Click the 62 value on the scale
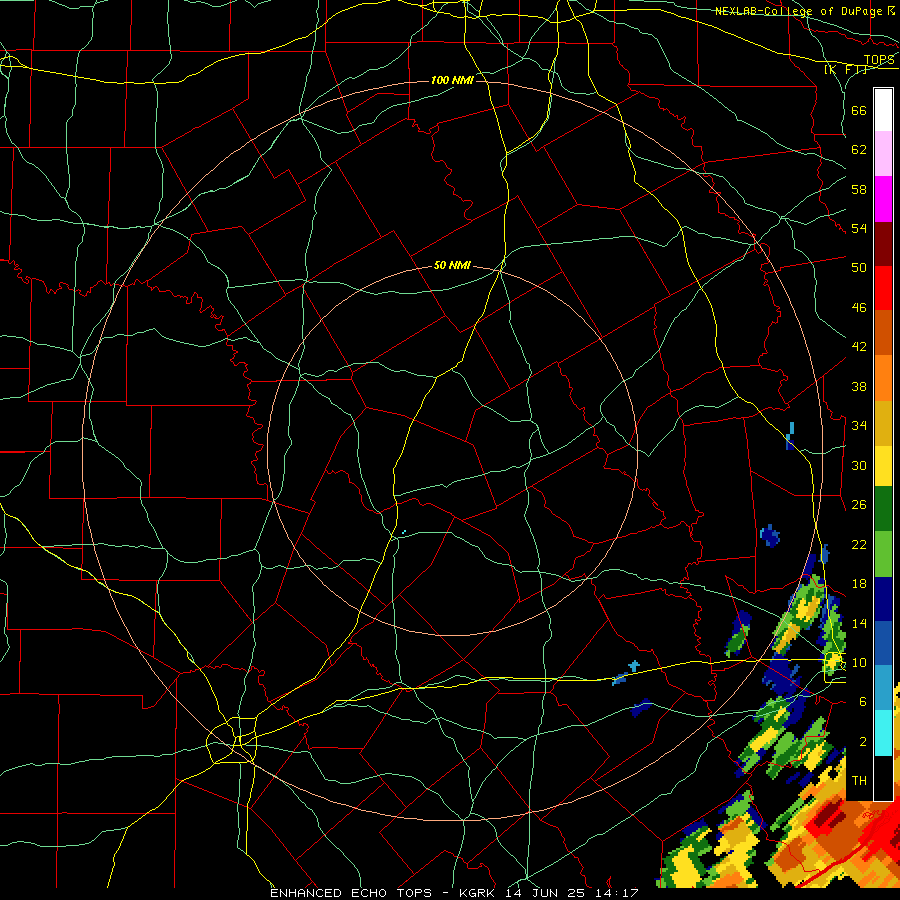The width and height of the screenshot is (900, 900). (x=859, y=150)
